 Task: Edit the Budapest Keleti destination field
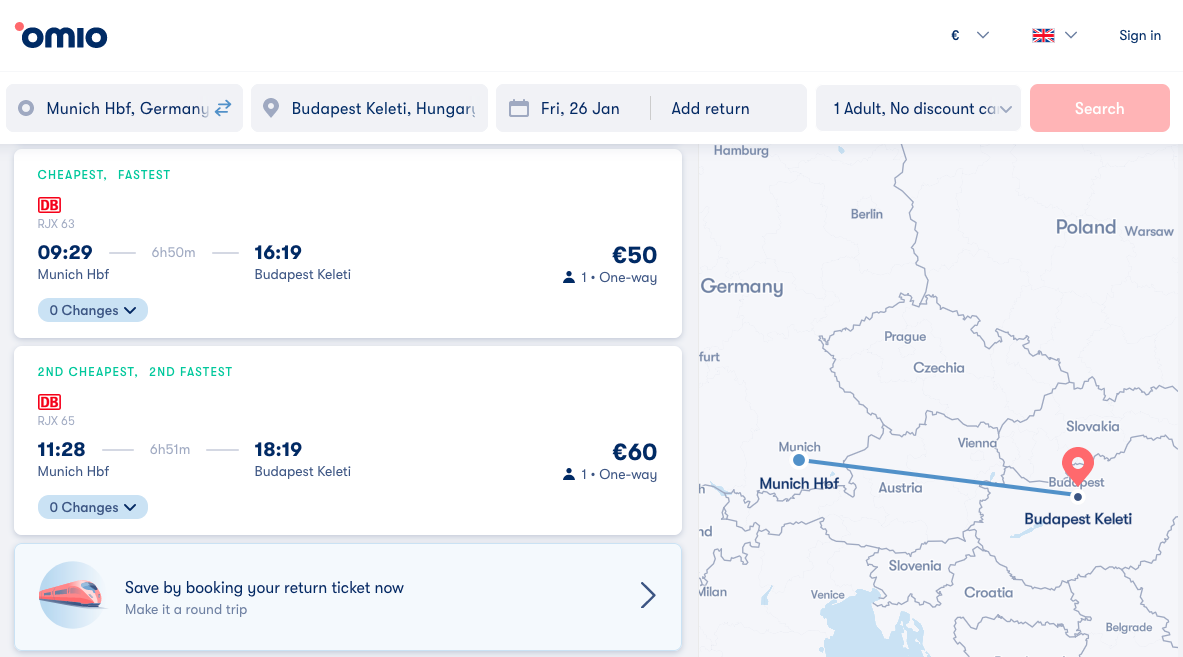click(382, 108)
